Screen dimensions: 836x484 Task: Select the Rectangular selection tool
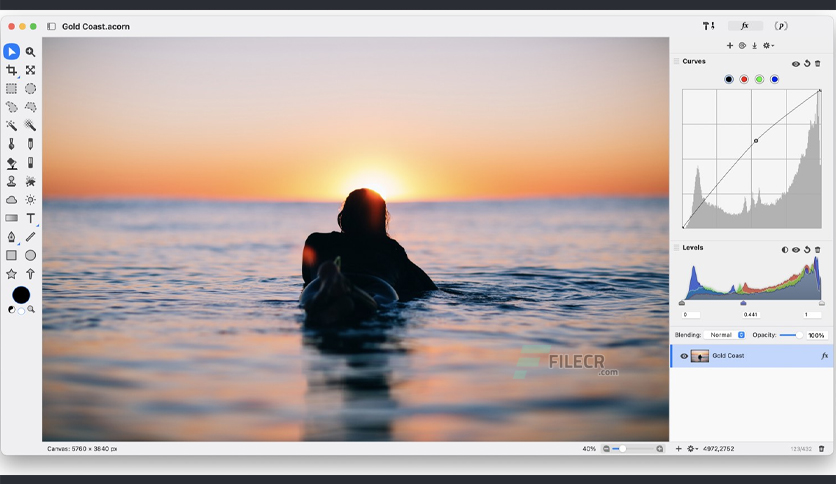(x=12, y=88)
